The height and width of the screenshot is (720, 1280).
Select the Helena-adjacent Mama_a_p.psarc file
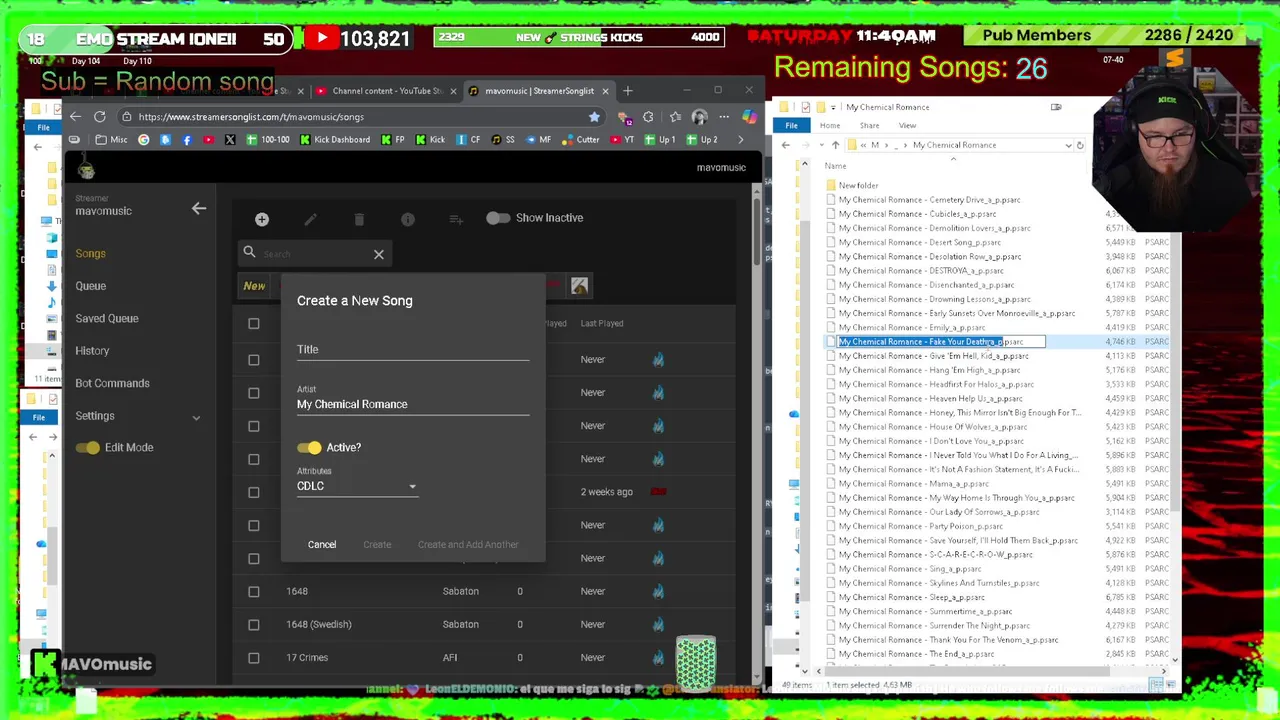pos(913,484)
